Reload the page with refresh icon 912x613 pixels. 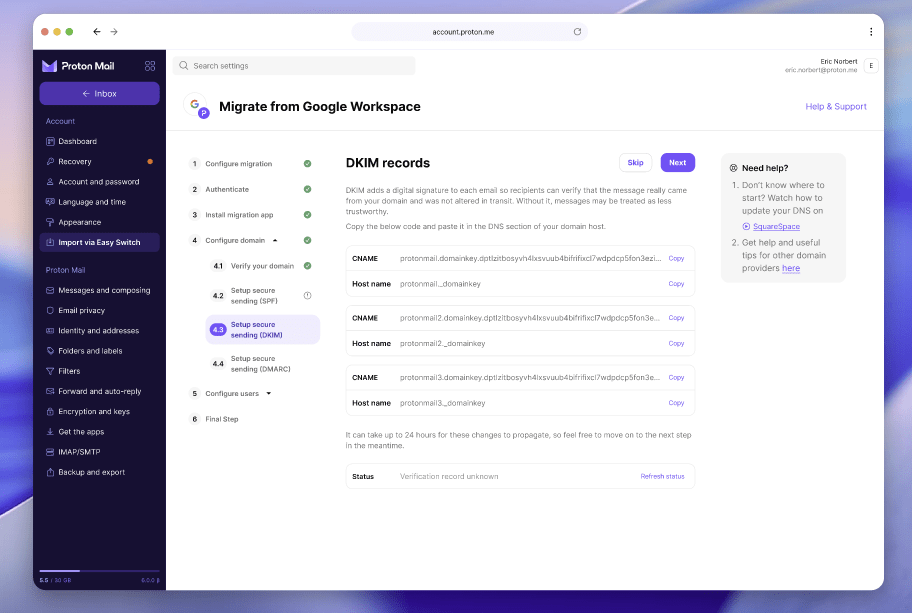click(x=577, y=31)
